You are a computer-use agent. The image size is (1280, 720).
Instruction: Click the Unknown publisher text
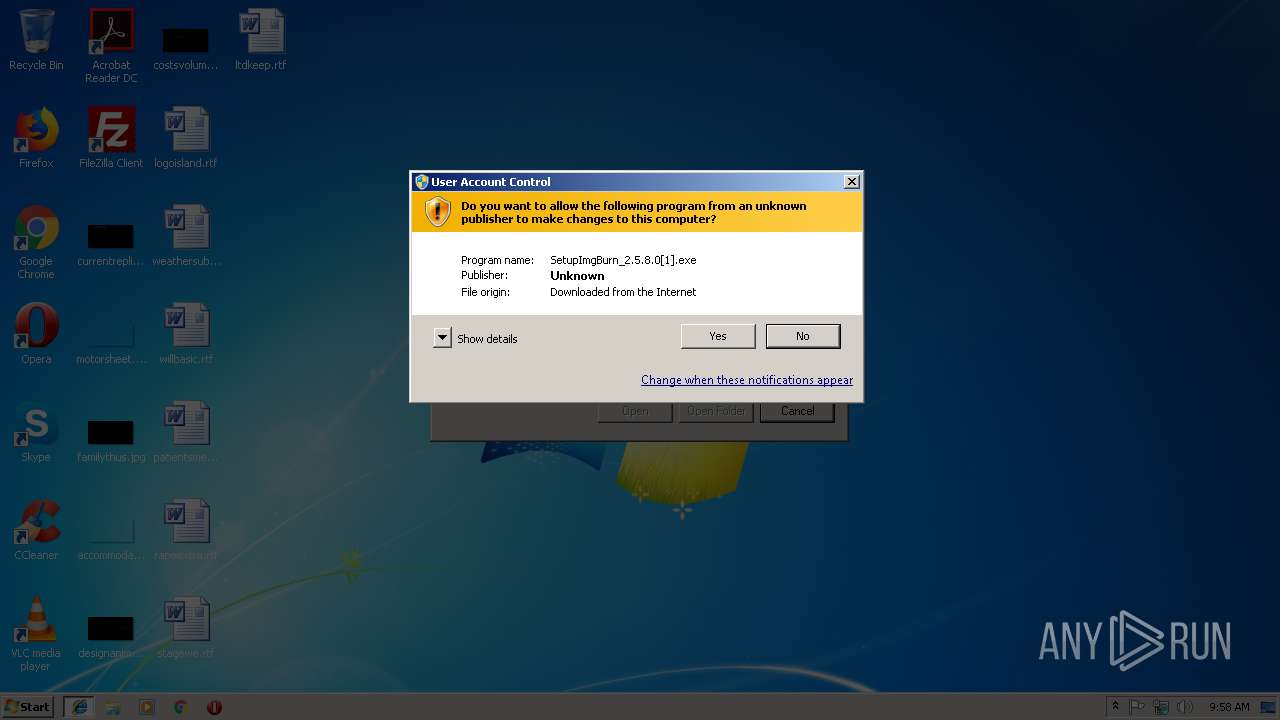pos(577,276)
